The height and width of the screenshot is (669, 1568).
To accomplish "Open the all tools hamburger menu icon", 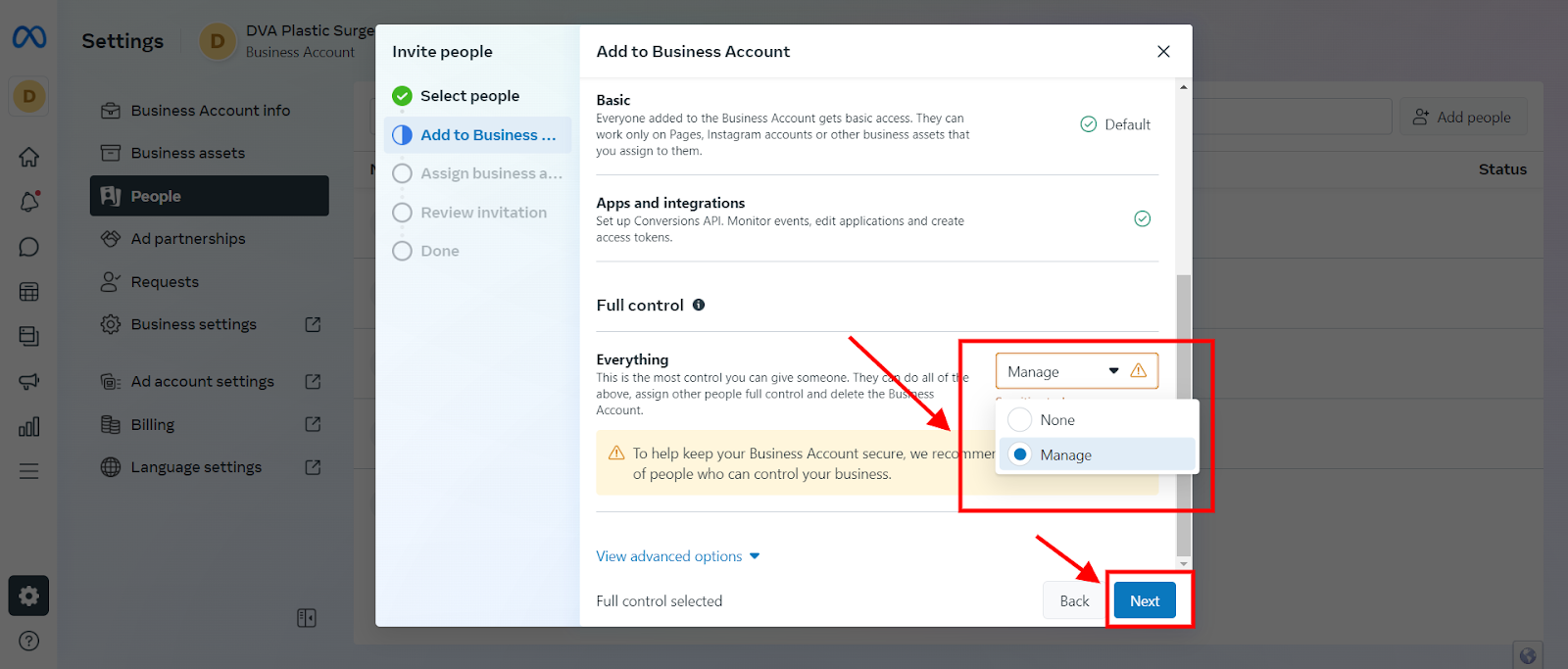I will click(29, 471).
